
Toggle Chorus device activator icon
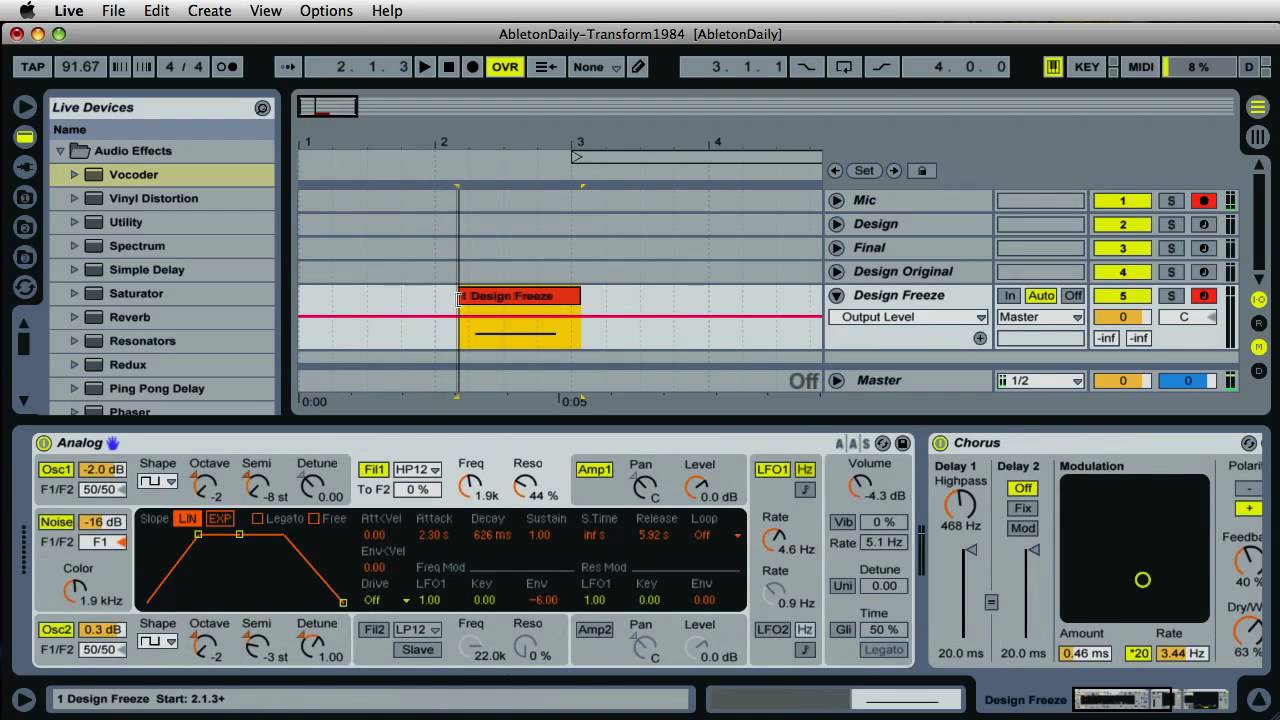click(940, 443)
